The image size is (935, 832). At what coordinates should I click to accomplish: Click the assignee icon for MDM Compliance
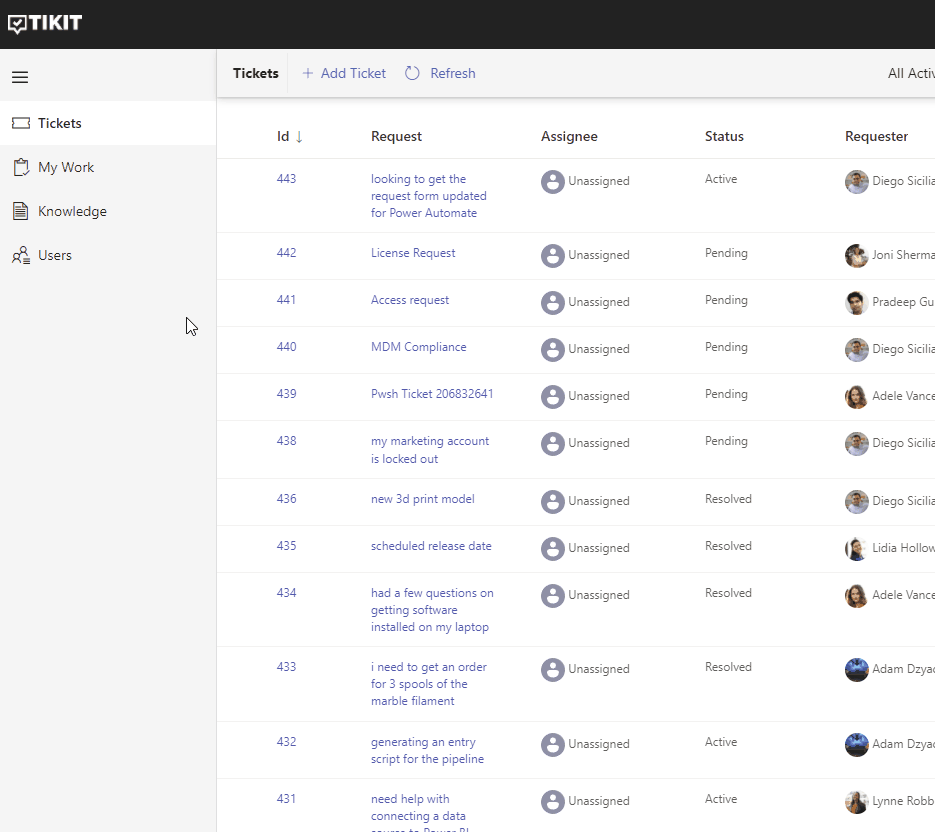(x=553, y=349)
